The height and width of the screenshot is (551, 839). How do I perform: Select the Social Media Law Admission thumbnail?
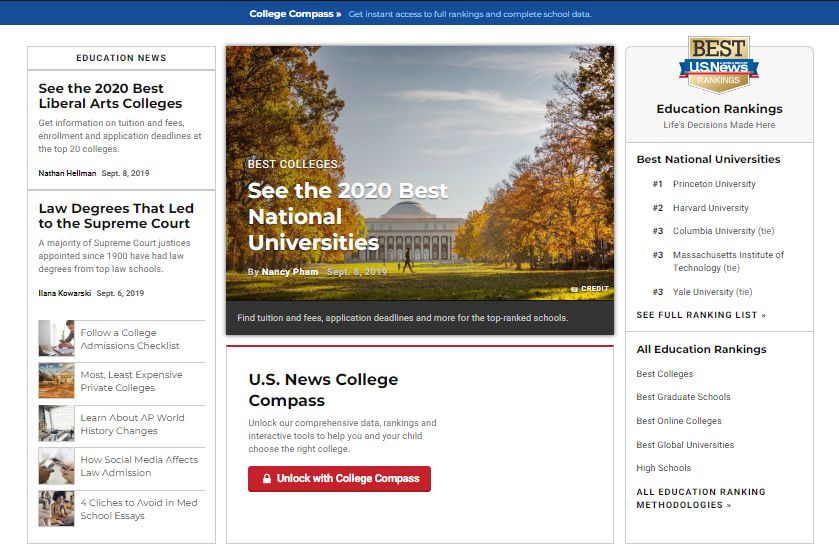[x=56, y=466]
